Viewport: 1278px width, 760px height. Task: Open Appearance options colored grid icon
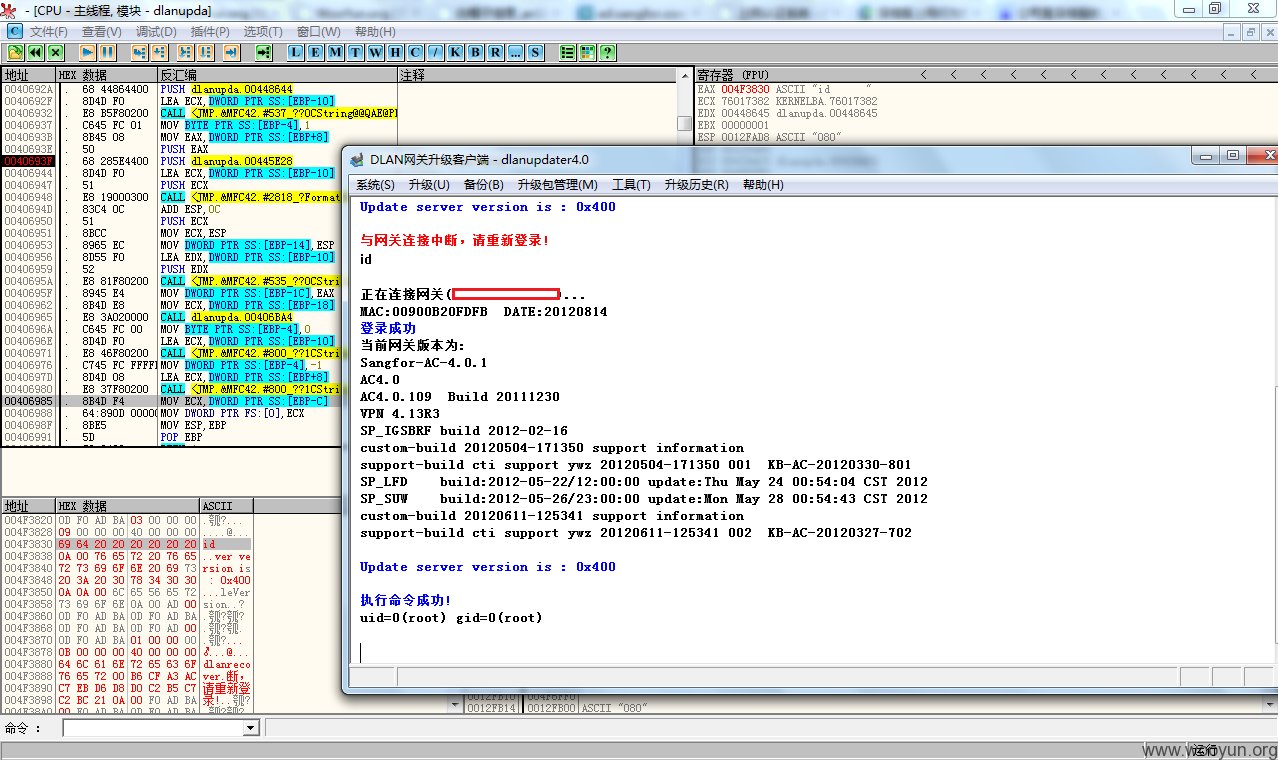coord(587,52)
